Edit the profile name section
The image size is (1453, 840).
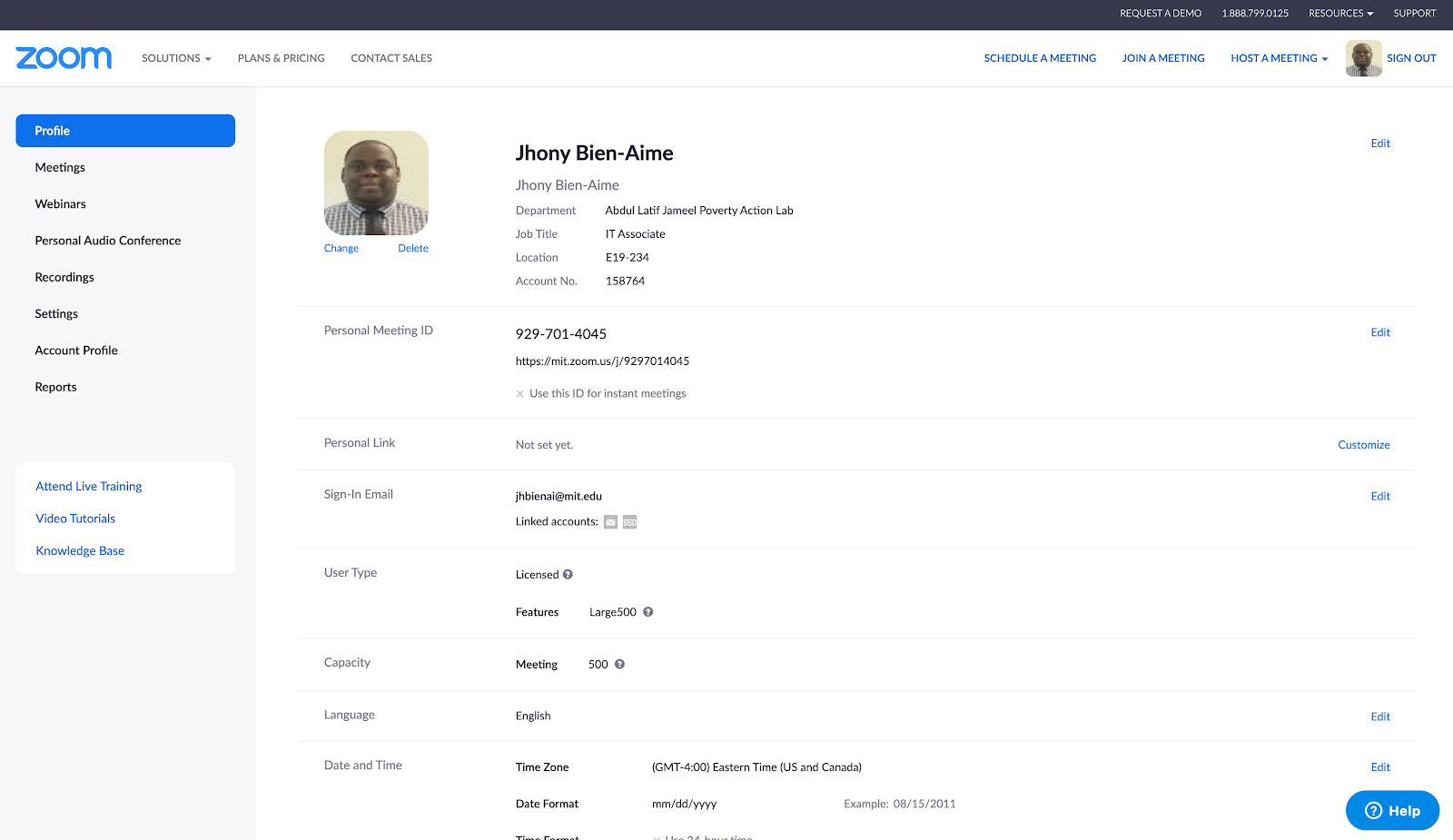[x=1380, y=143]
